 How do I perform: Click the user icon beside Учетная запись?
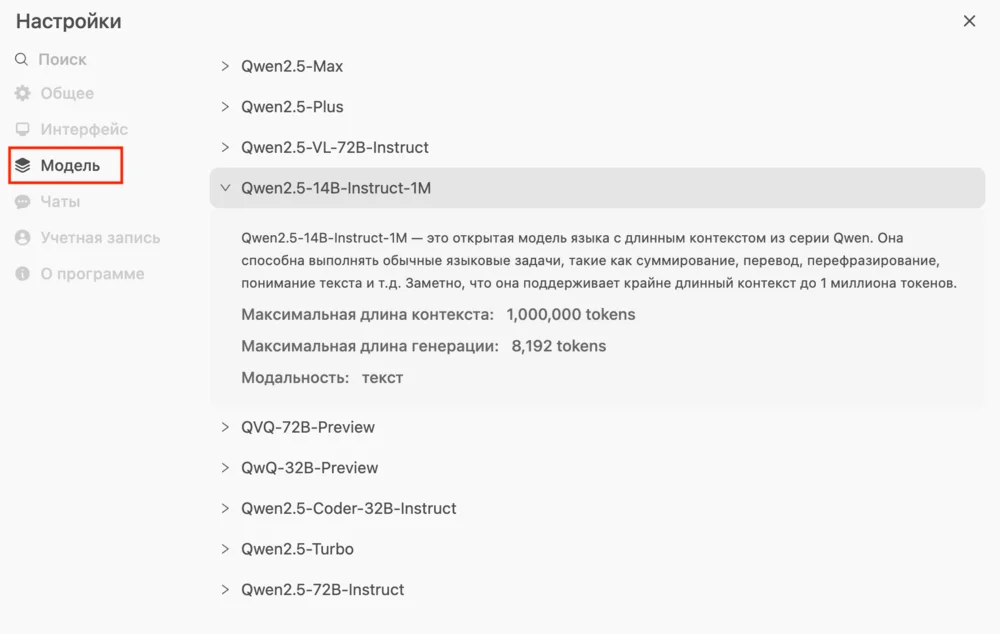pyautogui.click(x=23, y=238)
